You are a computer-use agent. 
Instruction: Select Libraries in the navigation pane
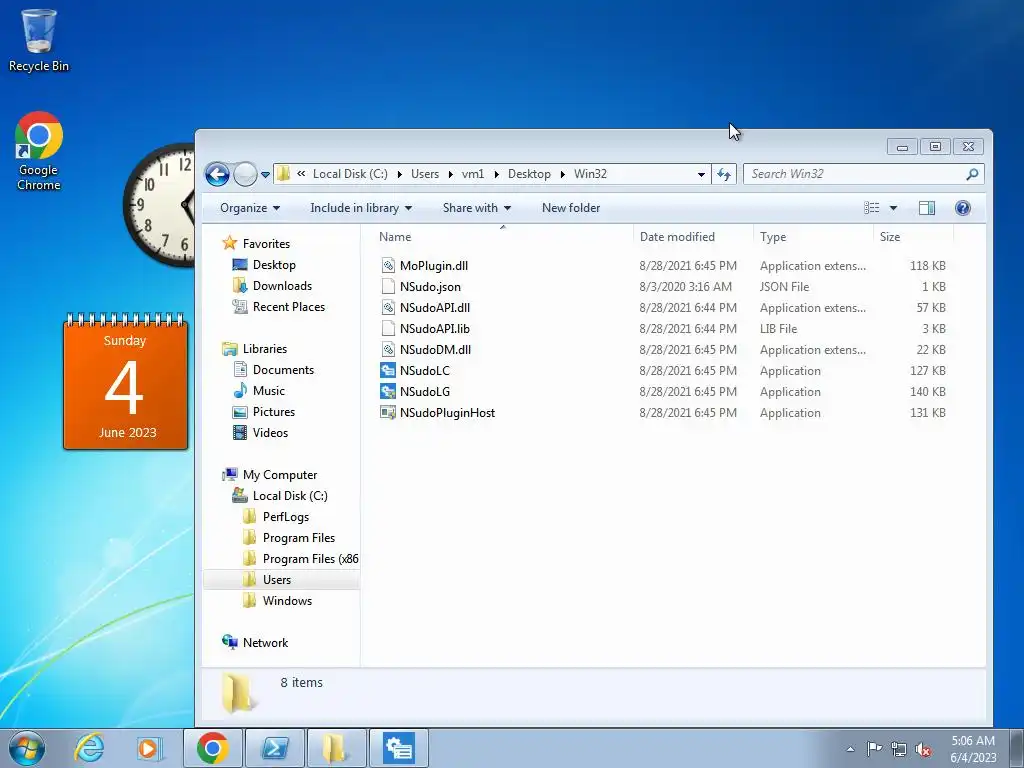(264, 349)
